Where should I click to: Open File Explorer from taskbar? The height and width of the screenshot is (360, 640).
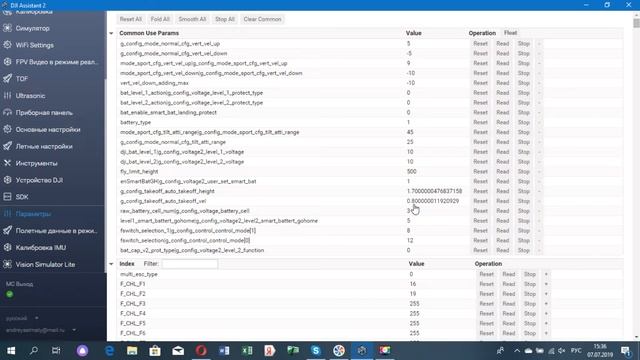(132, 351)
